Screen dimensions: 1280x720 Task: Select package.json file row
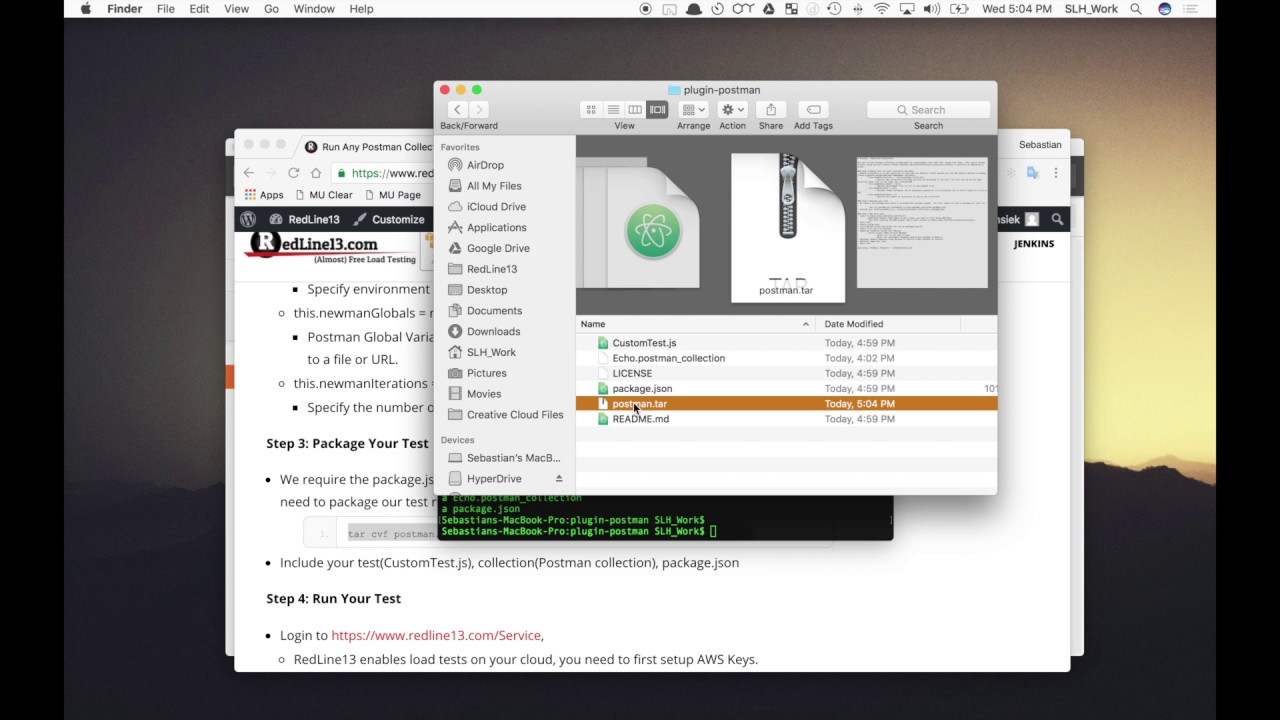click(786, 388)
